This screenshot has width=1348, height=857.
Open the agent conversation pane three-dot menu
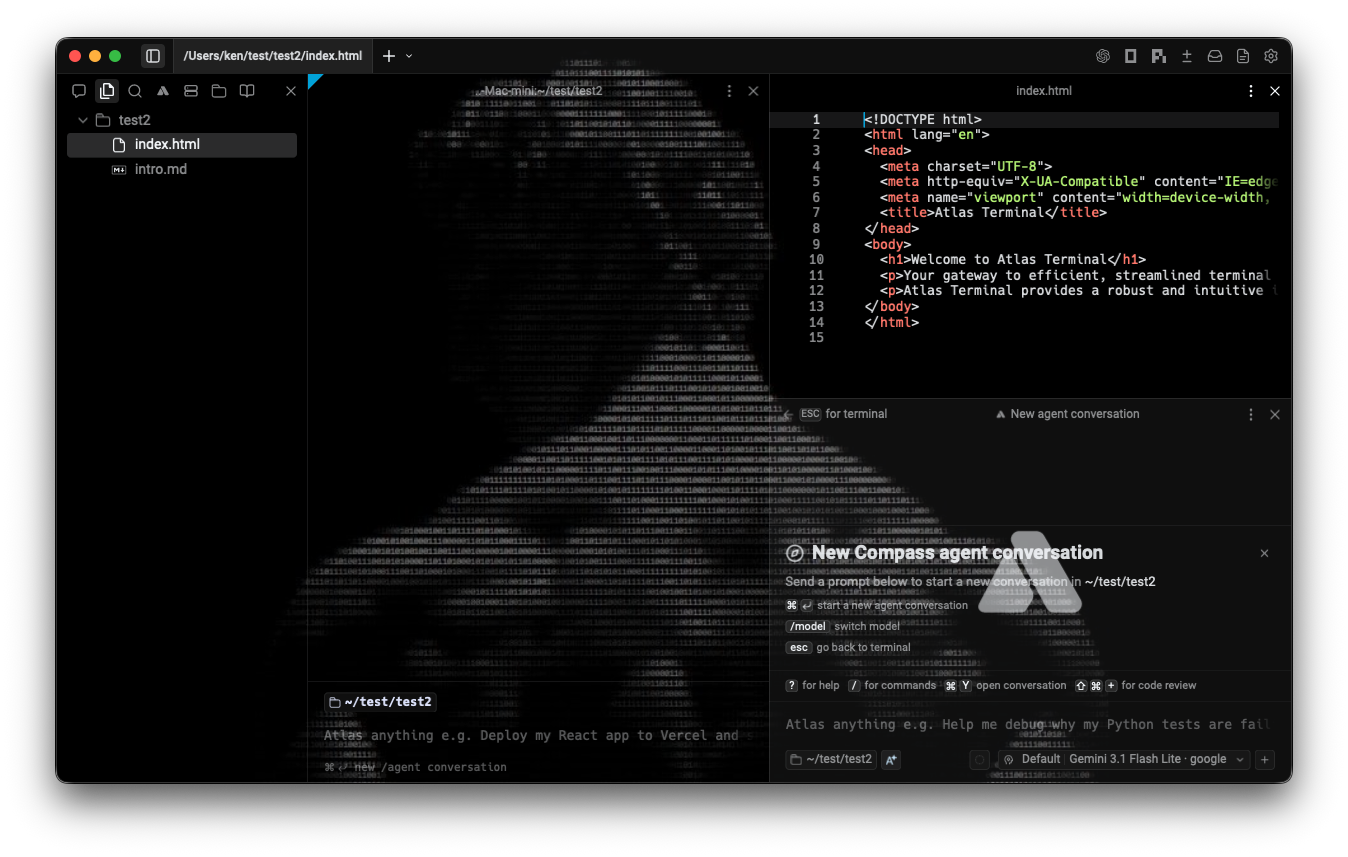tap(1251, 414)
